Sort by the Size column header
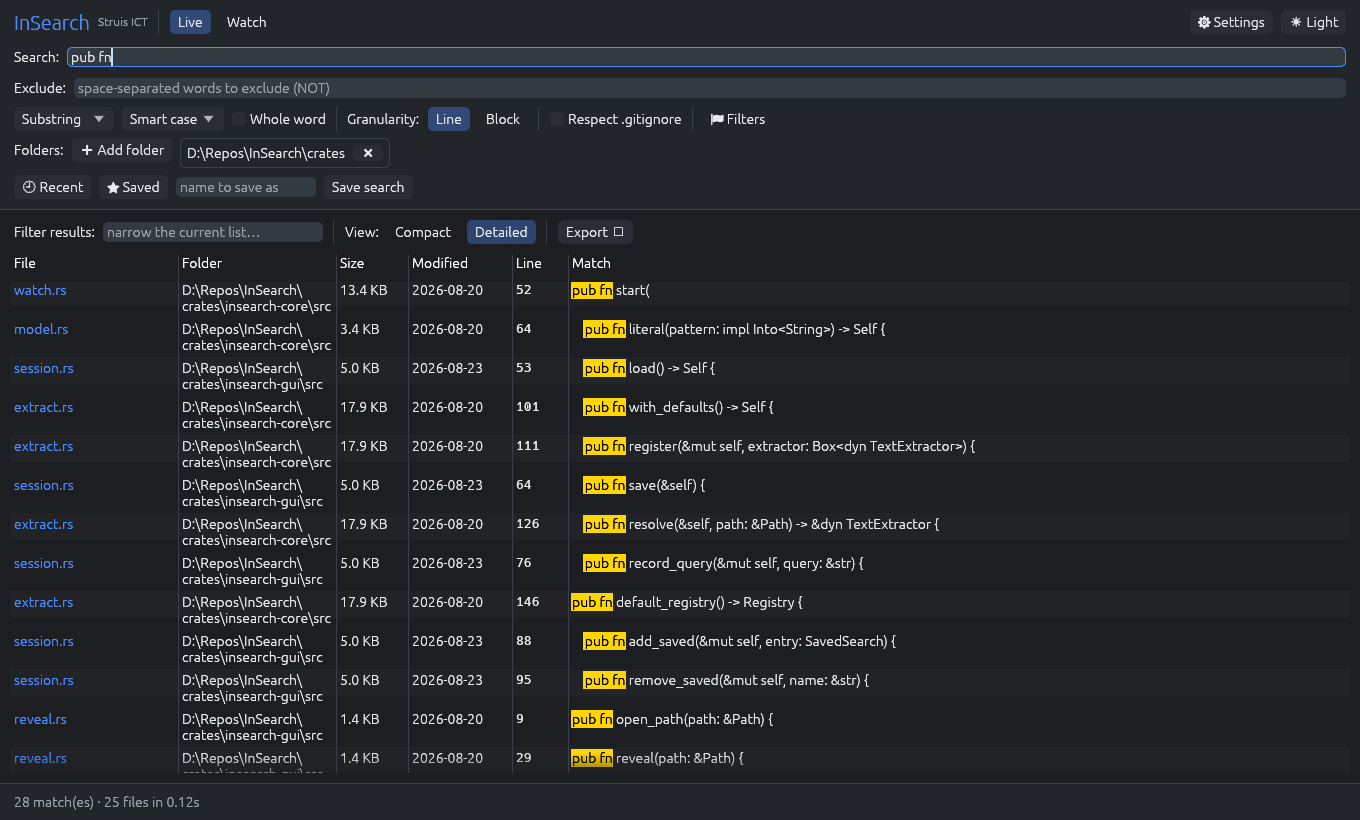This screenshot has height=820, width=1360. coord(352,263)
